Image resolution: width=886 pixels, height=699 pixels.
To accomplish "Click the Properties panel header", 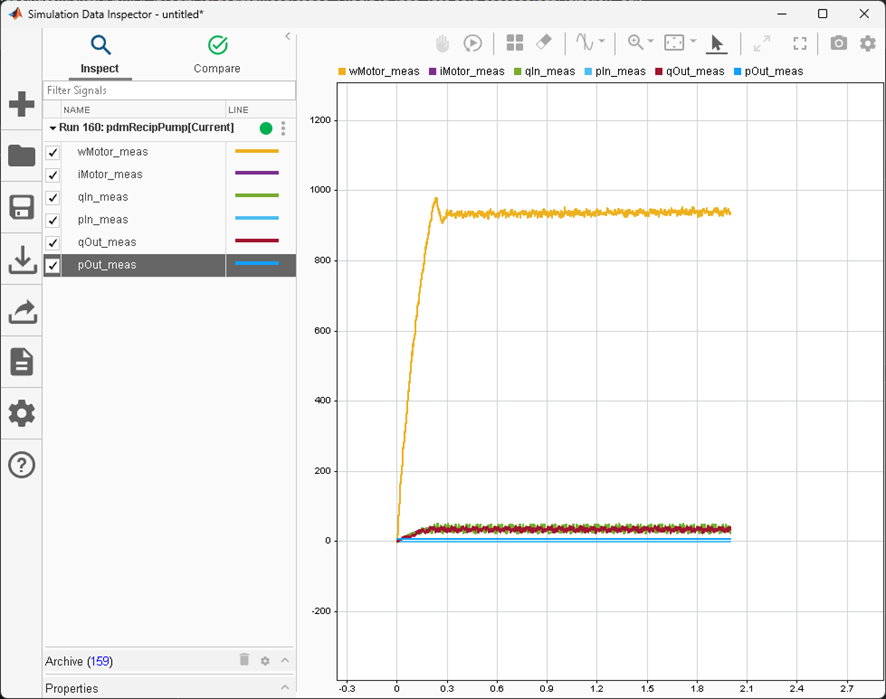I will pyautogui.click(x=169, y=688).
